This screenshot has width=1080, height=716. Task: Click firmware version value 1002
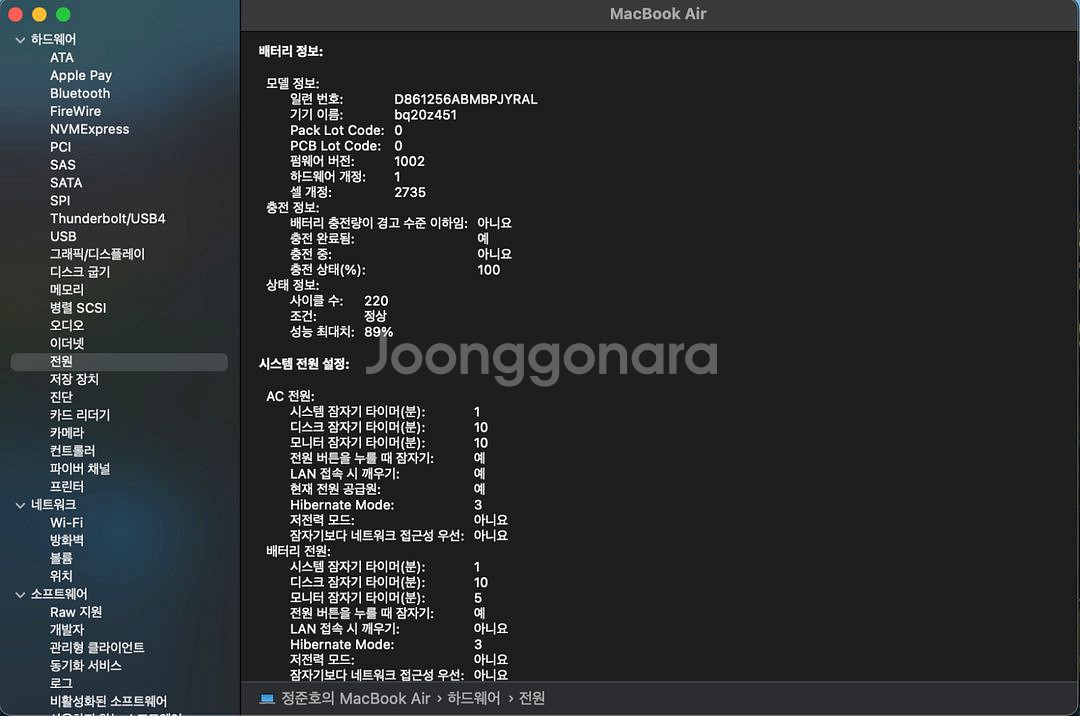[409, 162]
